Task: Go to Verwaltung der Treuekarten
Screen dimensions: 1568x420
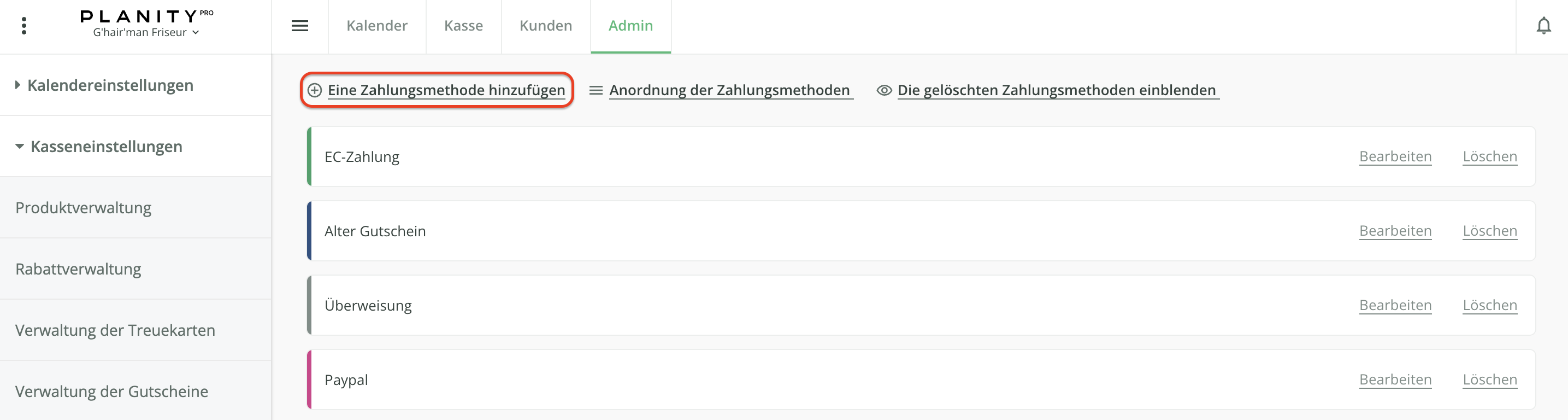Action: coord(115,330)
